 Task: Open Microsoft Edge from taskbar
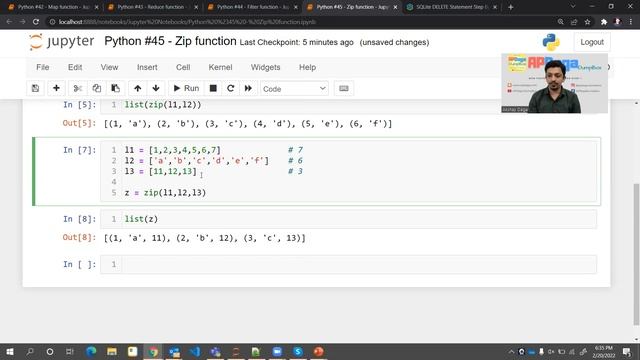(x=91, y=351)
